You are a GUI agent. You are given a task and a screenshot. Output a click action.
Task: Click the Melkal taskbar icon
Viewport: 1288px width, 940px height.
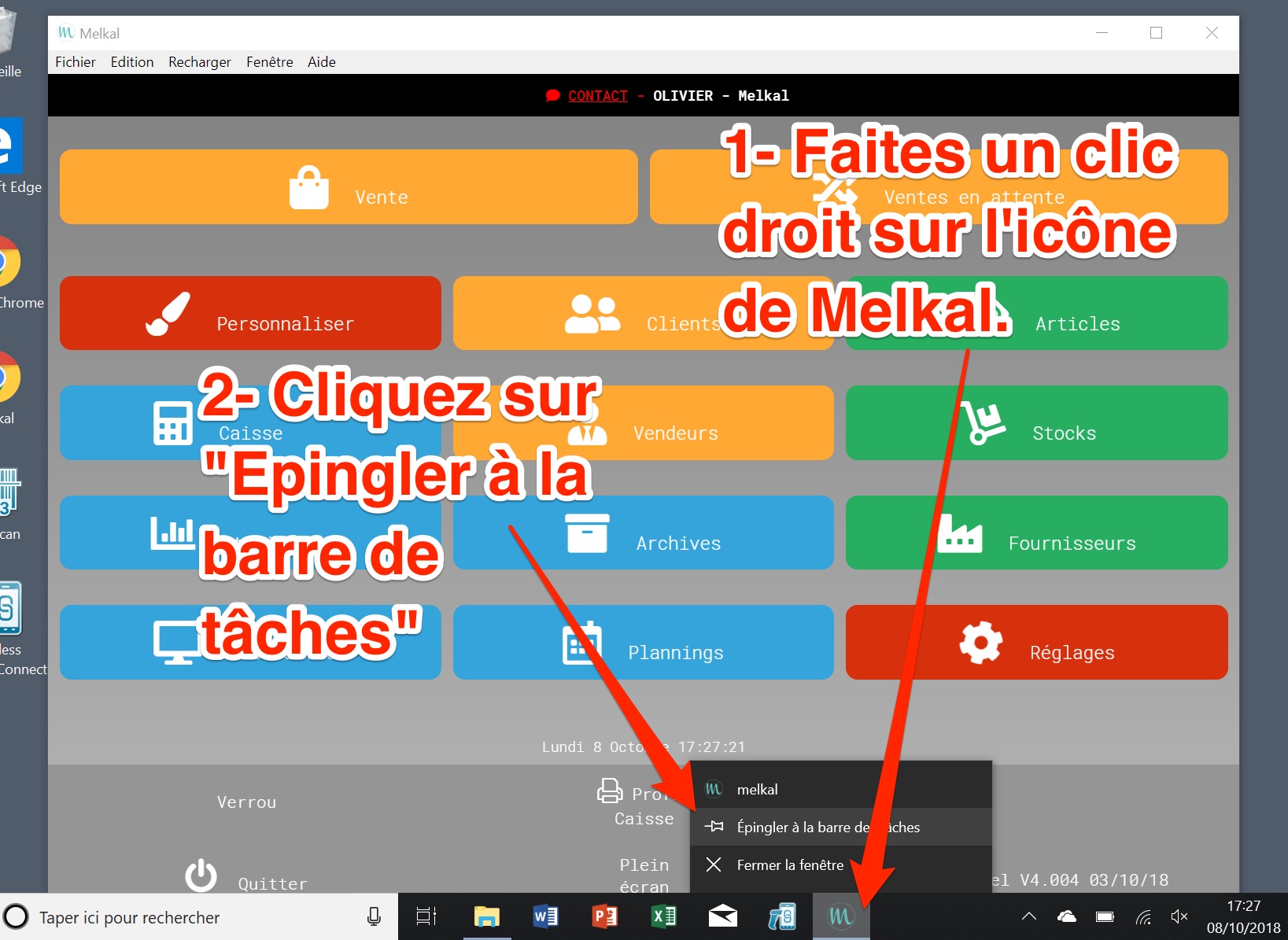(841, 916)
